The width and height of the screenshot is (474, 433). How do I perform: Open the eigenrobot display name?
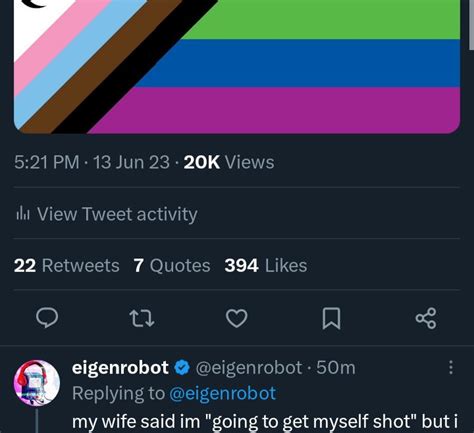[x=120, y=368]
